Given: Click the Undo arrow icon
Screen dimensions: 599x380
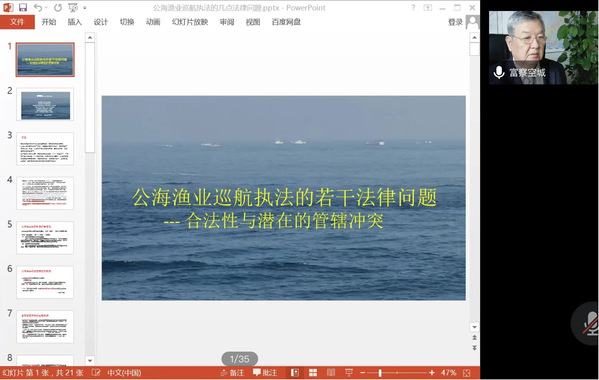Looking at the screenshot, I should tap(38, 7).
